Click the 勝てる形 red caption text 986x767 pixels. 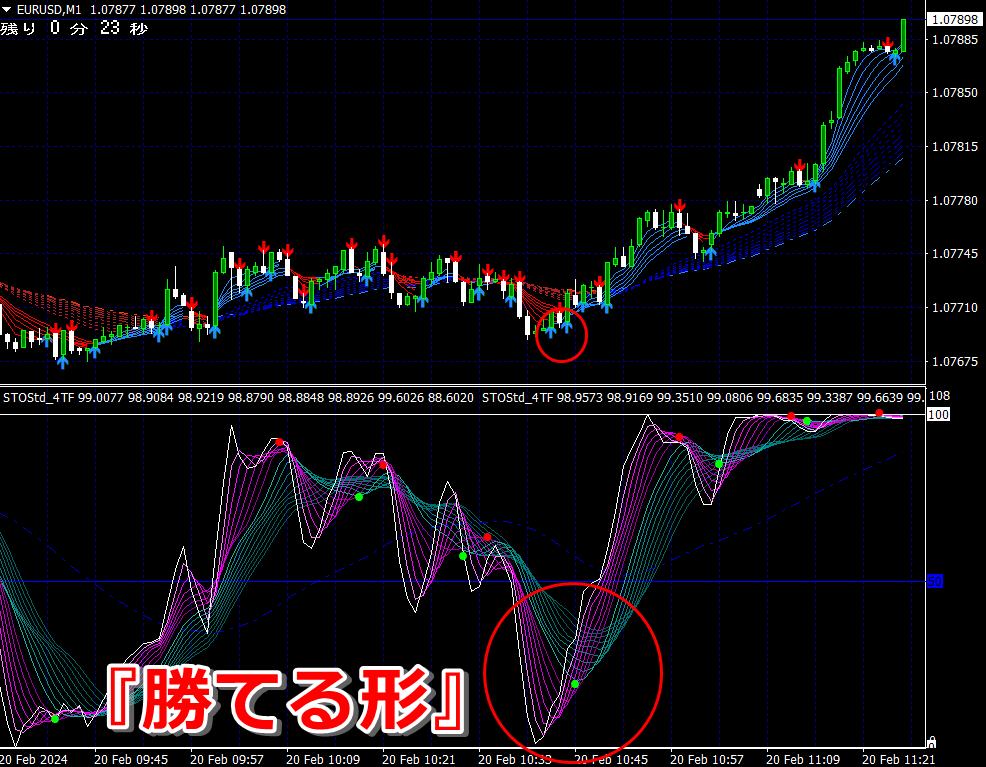[287, 699]
